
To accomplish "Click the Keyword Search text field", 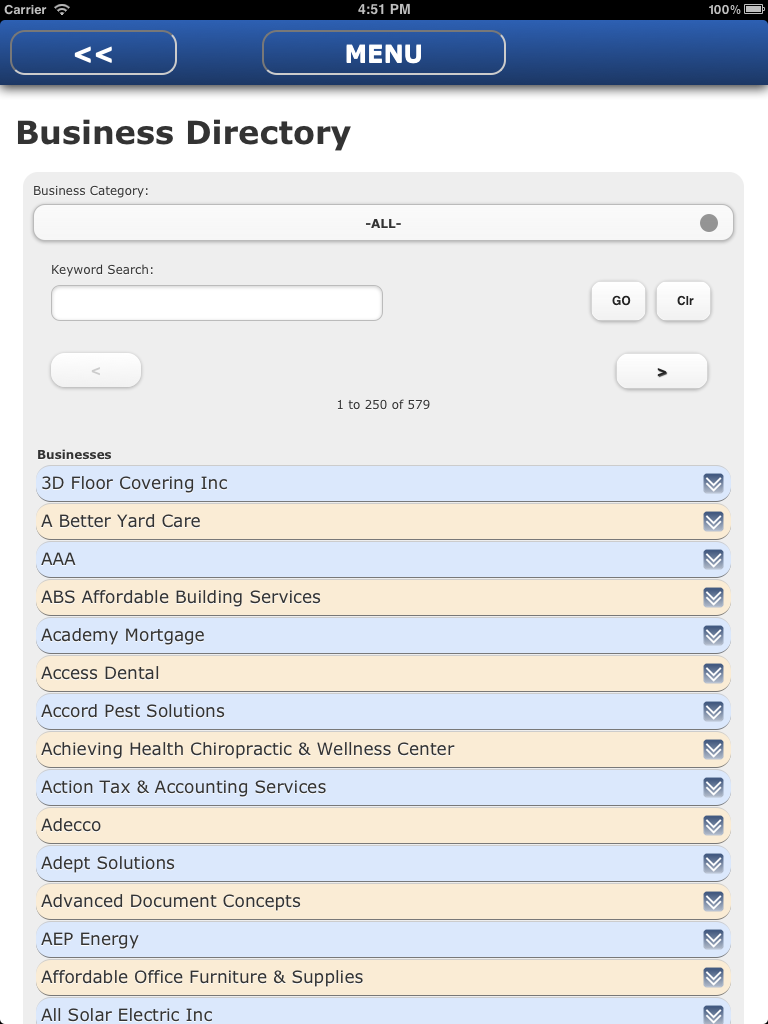I will pos(216,303).
